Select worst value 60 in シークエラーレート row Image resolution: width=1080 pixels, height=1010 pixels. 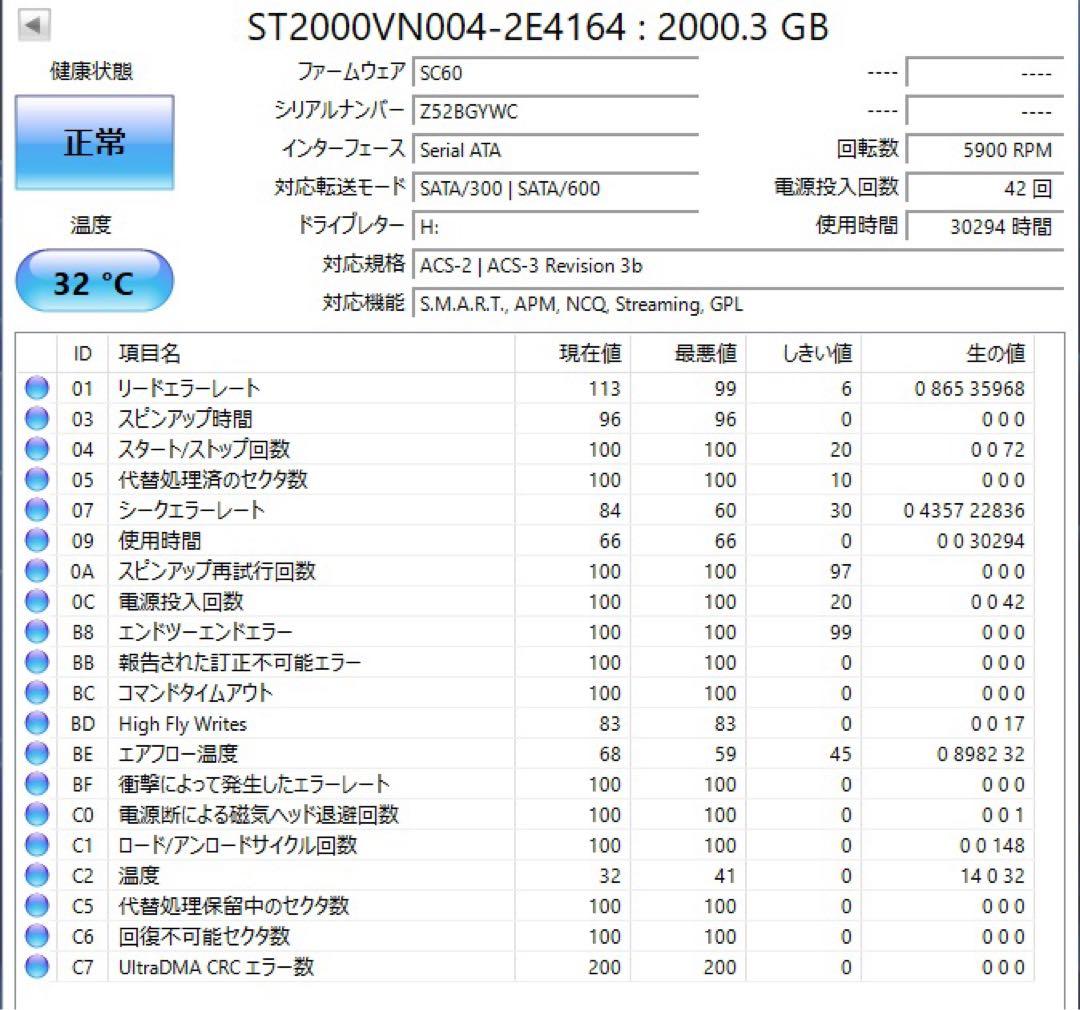725,511
